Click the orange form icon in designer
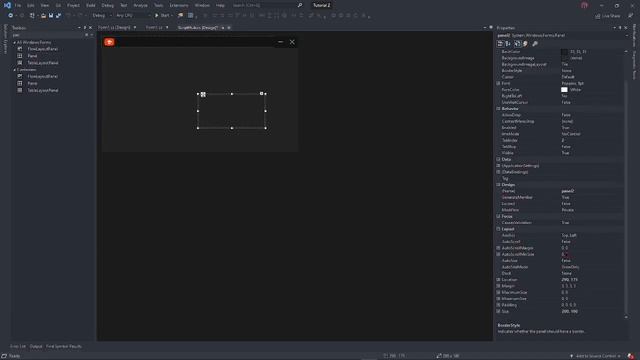Screen dimensions: 640x360 pos(109,42)
